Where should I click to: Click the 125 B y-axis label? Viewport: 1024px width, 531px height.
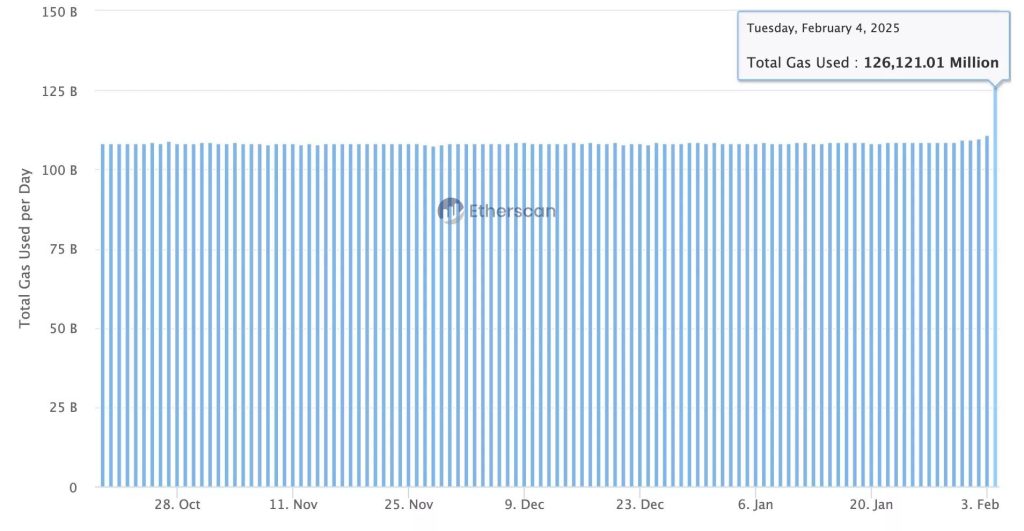pyautogui.click(x=59, y=91)
